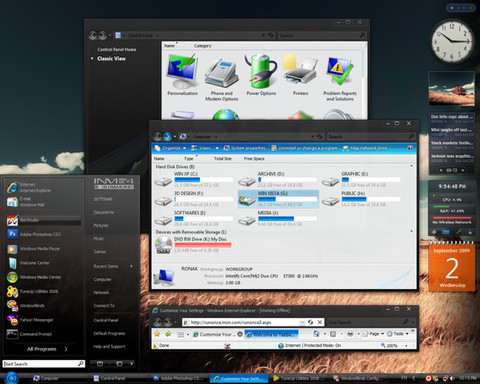The height and width of the screenshot is (384, 480).
Task: Open the Organize dropdown menu
Action: [170, 148]
